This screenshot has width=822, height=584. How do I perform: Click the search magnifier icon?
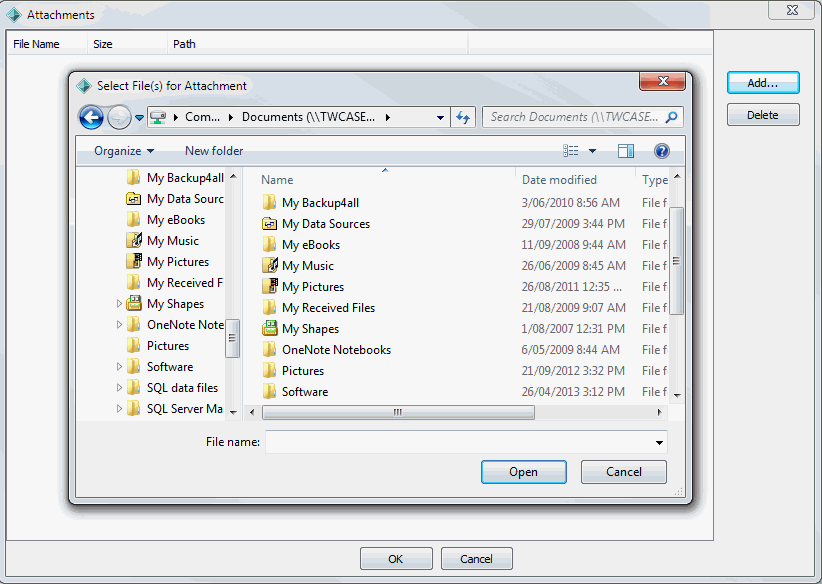672,117
